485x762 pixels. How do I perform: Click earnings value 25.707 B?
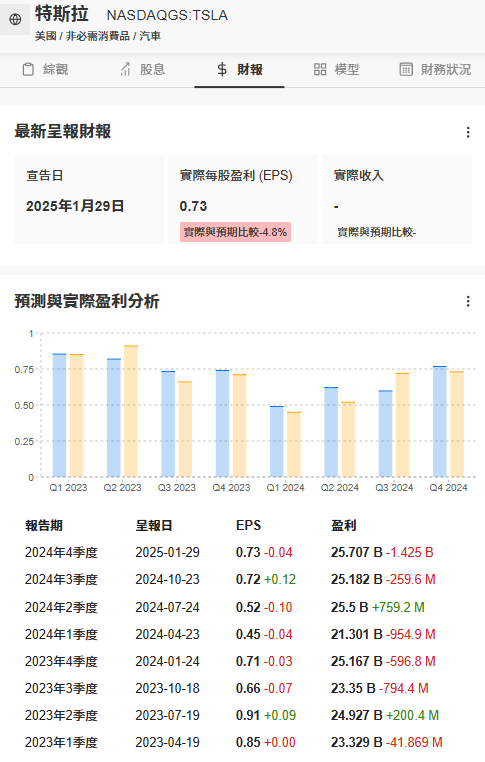click(x=357, y=553)
